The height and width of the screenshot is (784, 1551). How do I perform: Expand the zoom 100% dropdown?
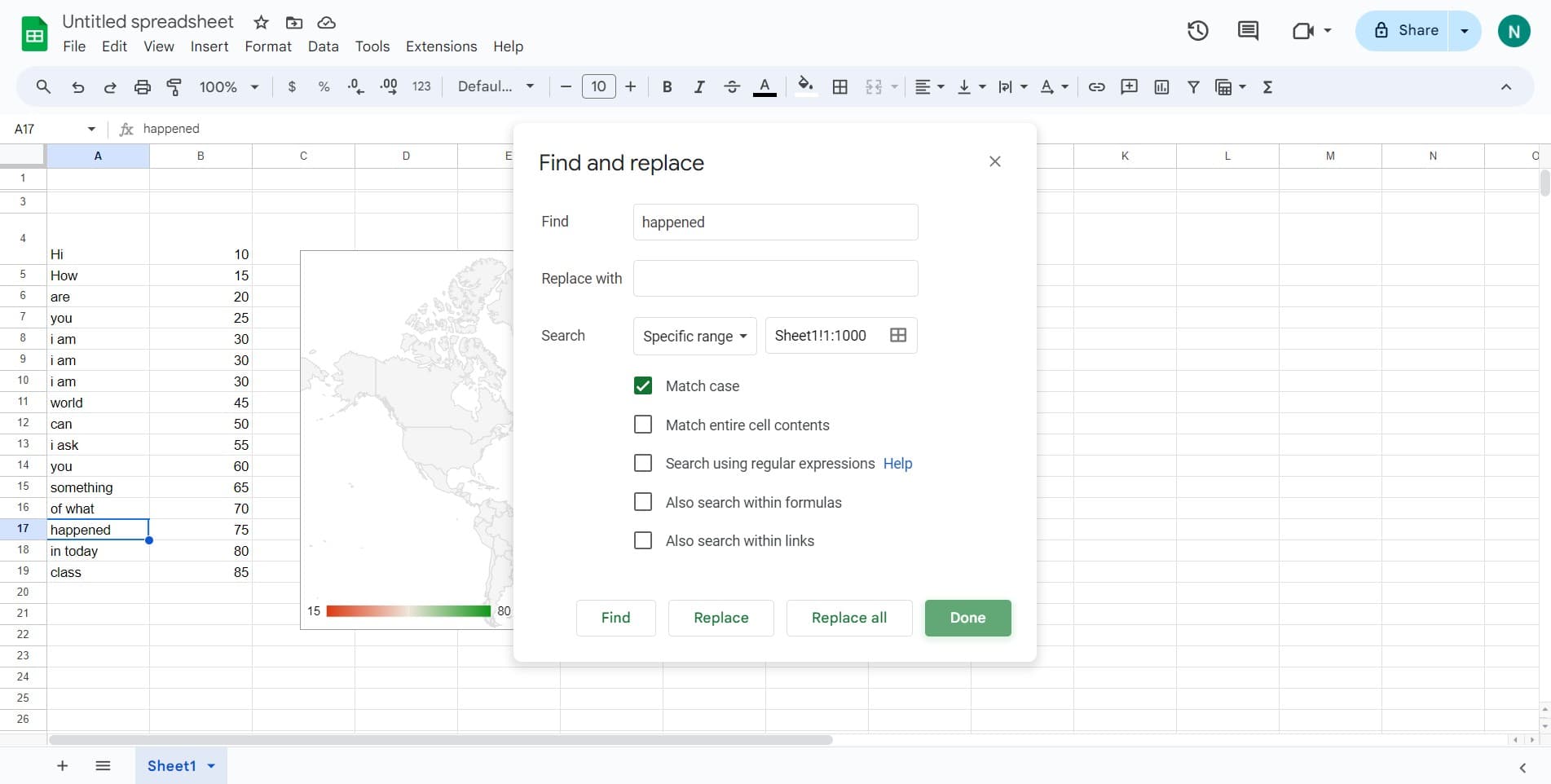tap(229, 87)
